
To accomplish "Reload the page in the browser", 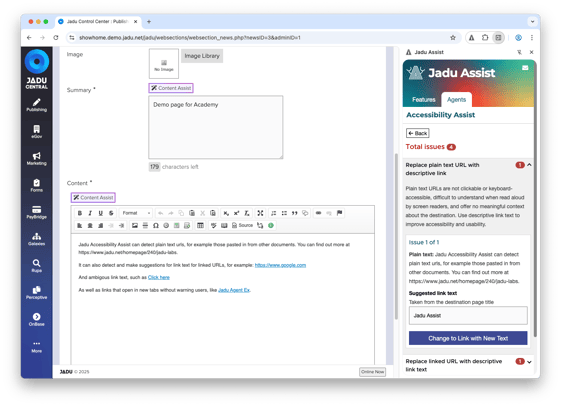I will (56, 38).
